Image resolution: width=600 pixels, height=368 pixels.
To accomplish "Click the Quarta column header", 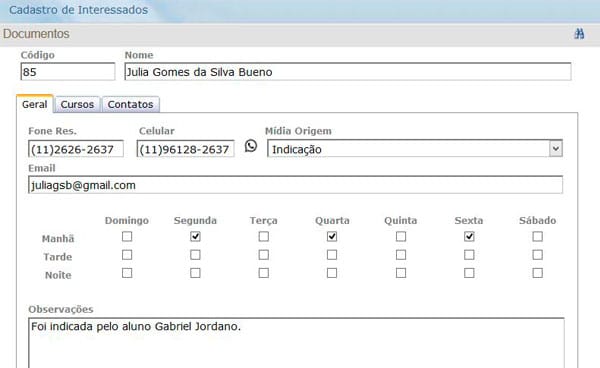I will (x=332, y=220).
